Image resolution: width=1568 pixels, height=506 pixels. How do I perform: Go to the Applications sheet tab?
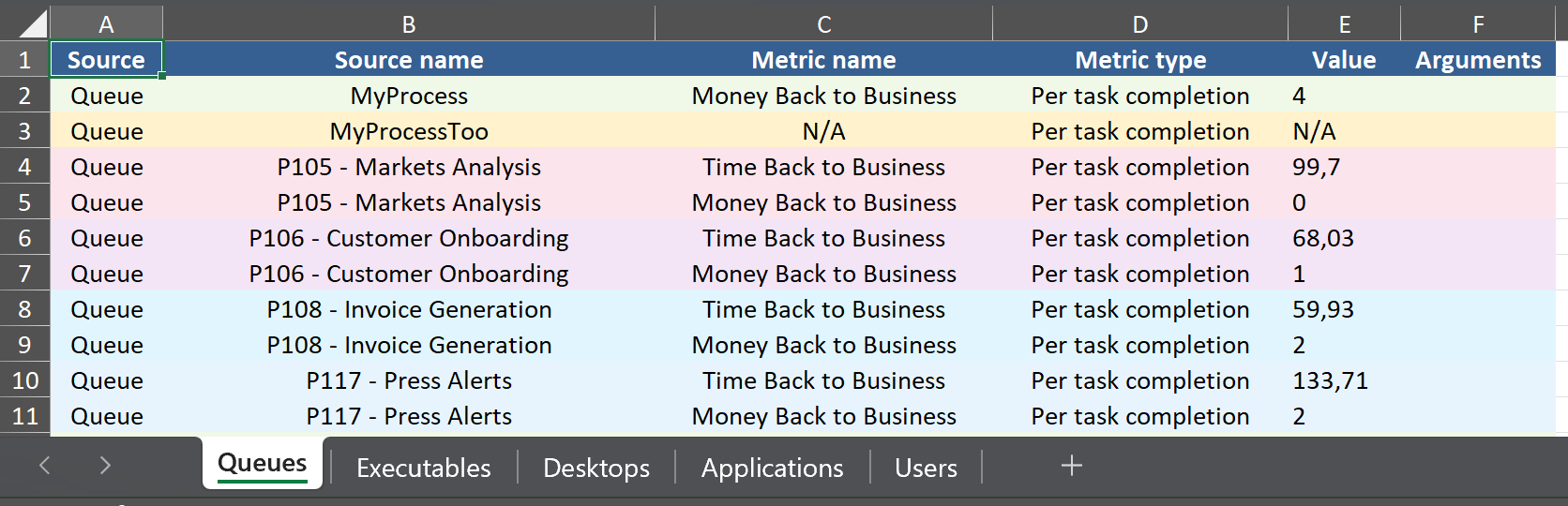772,468
